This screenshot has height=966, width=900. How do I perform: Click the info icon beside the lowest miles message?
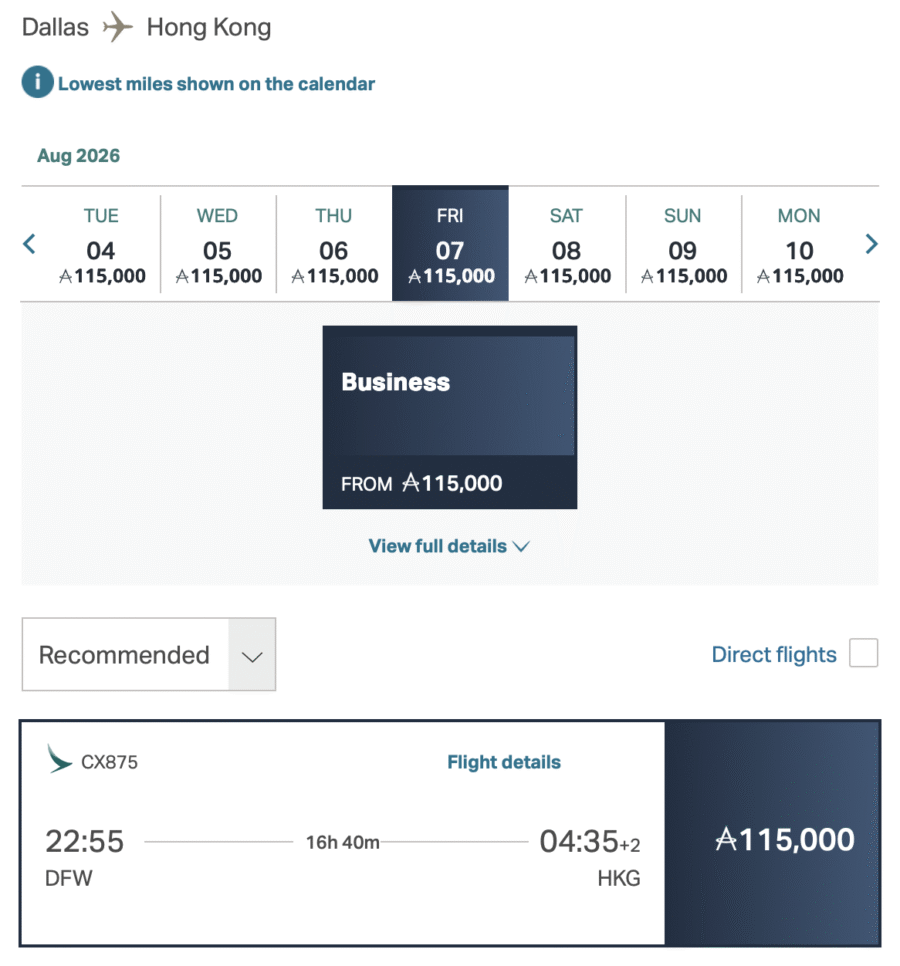pos(37,83)
